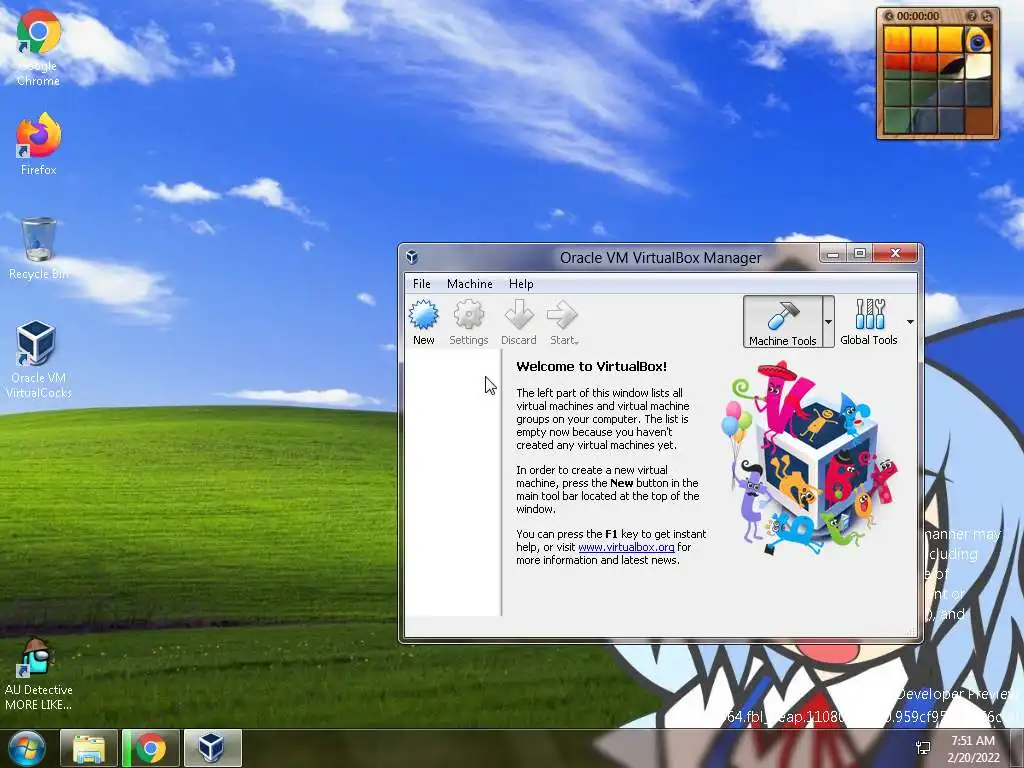Click the puzzle gadget shuffle icon
This screenshot has width=1024, height=768.
click(987, 16)
